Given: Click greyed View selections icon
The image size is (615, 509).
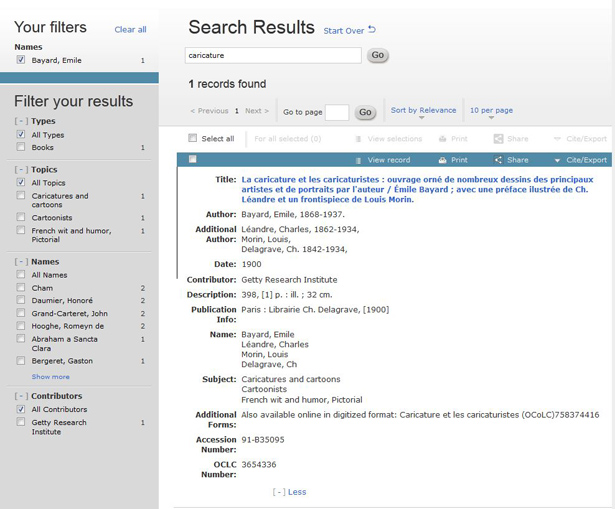Looking at the screenshot, I should 358,139.
